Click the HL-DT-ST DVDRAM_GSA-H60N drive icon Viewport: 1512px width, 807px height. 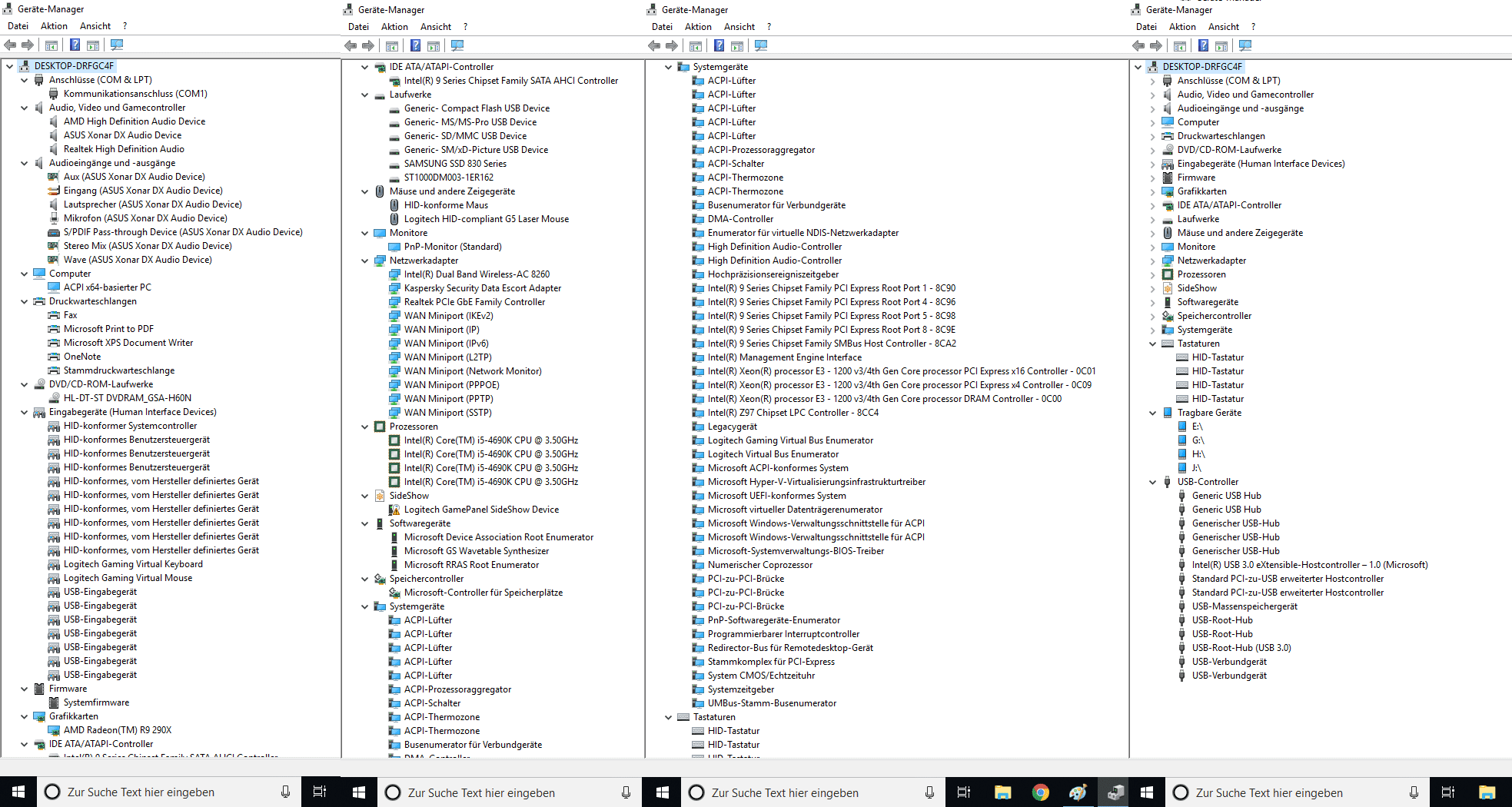(x=54, y=398)
